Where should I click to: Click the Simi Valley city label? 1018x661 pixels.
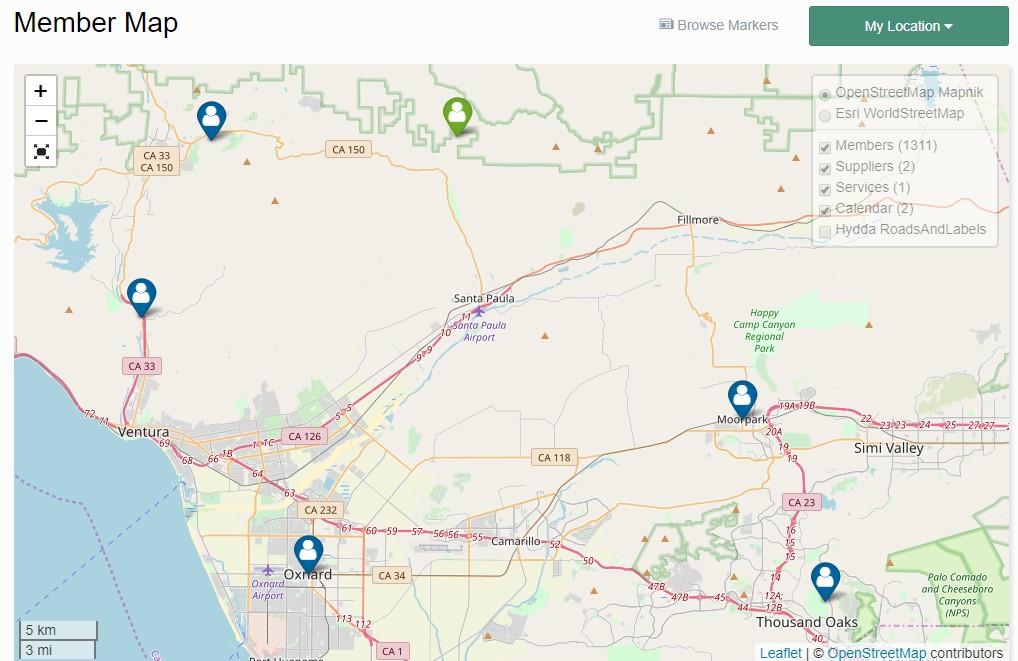(889, 448)
